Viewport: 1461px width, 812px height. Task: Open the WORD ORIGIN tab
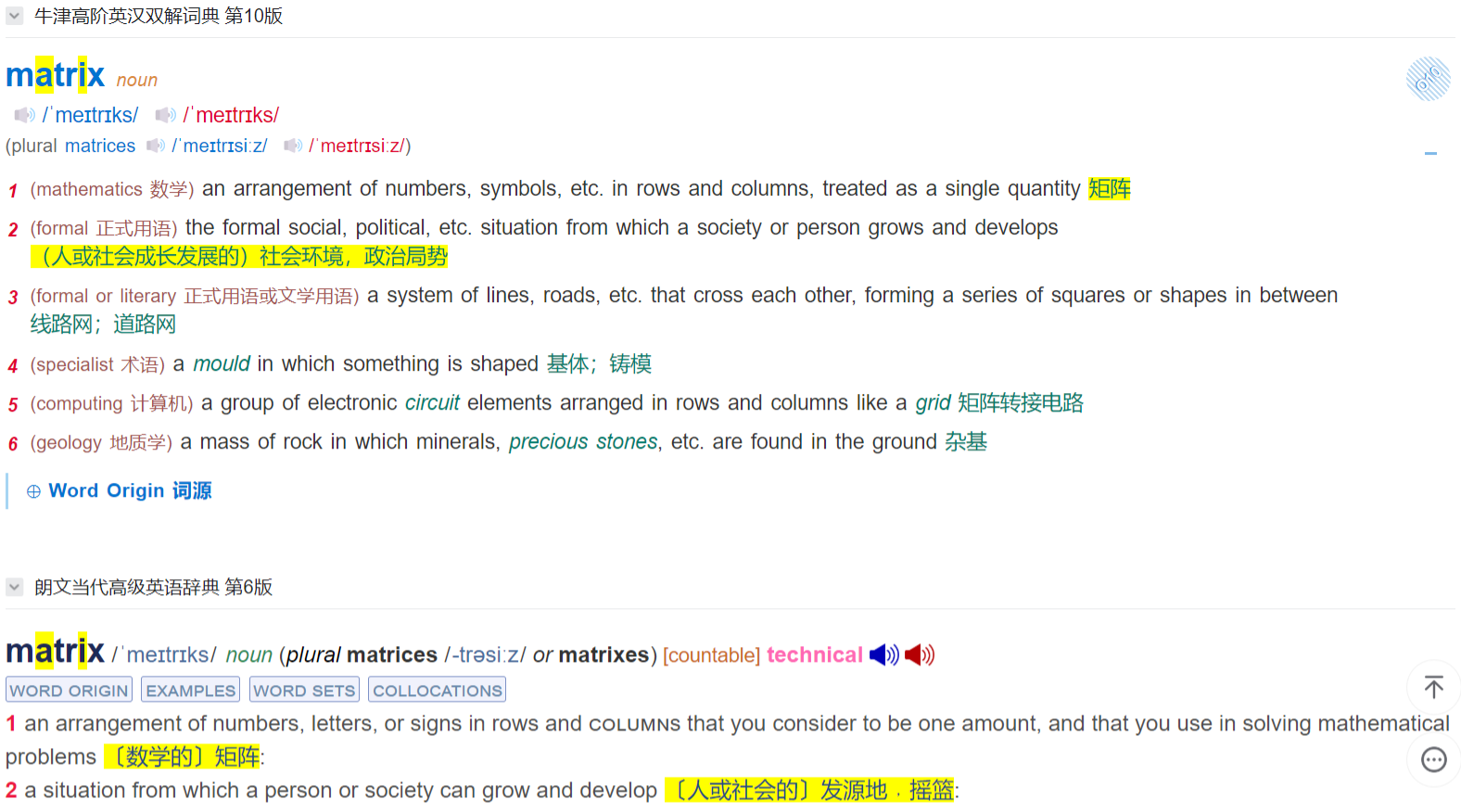pos(69,691)
